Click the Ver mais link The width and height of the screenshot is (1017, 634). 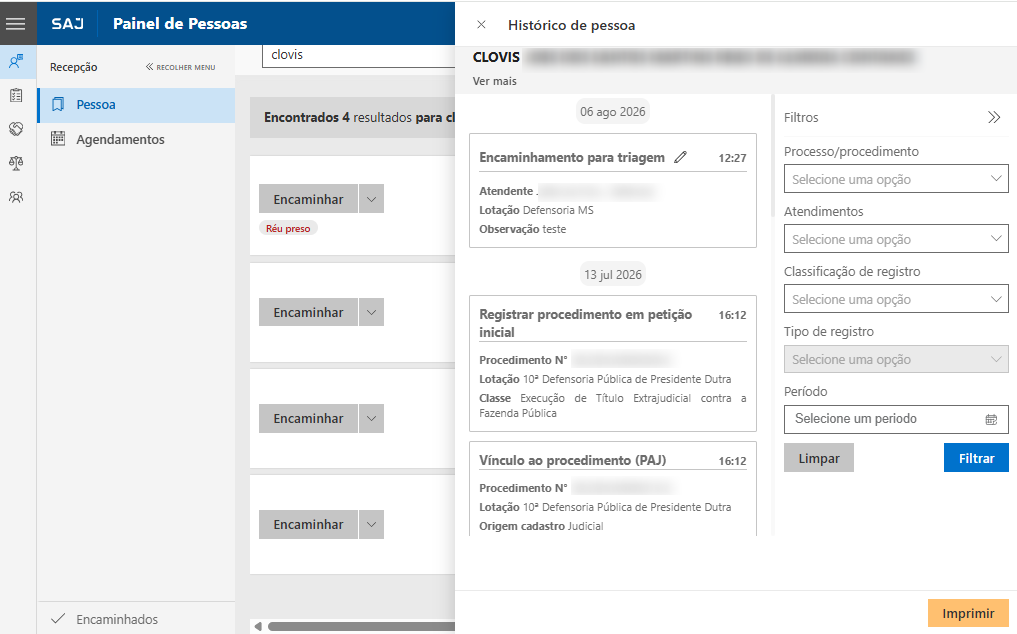494,81
